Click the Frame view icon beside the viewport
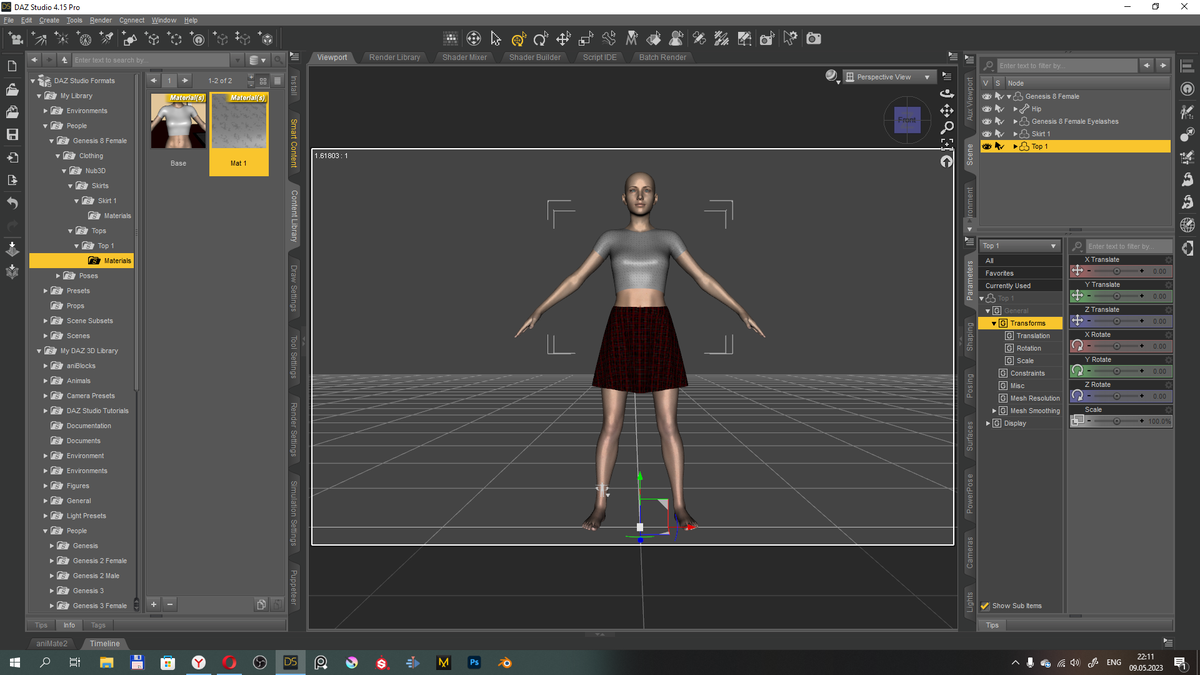 point(947,144)
